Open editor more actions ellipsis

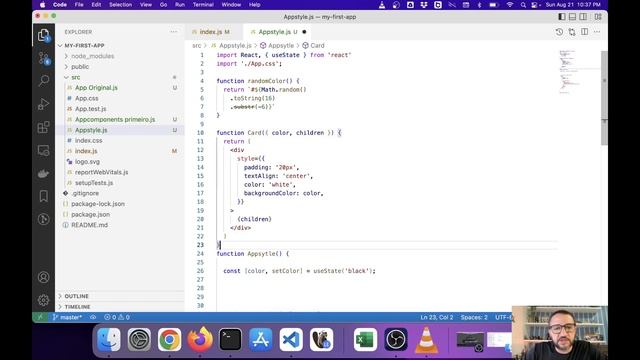[x=597, y=32]
